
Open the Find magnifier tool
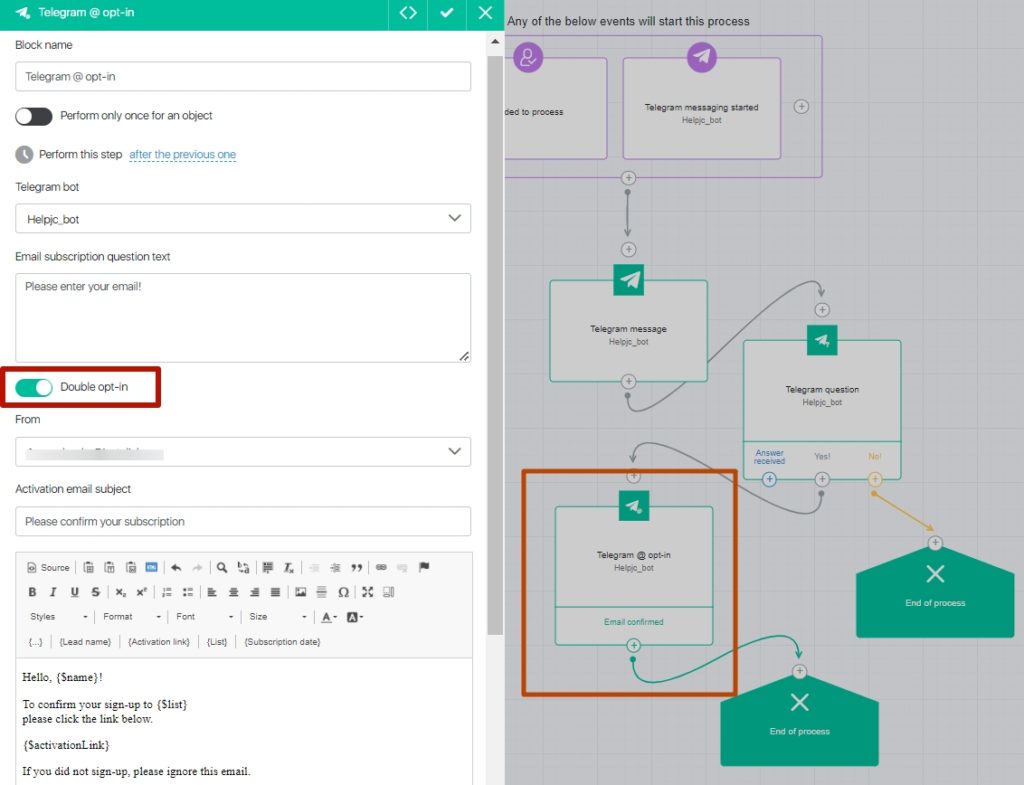[222, 568]
